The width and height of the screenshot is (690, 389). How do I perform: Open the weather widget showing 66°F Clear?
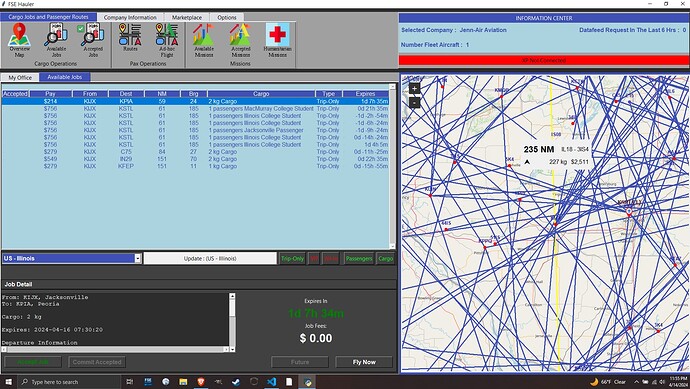(x=608, y=382)
